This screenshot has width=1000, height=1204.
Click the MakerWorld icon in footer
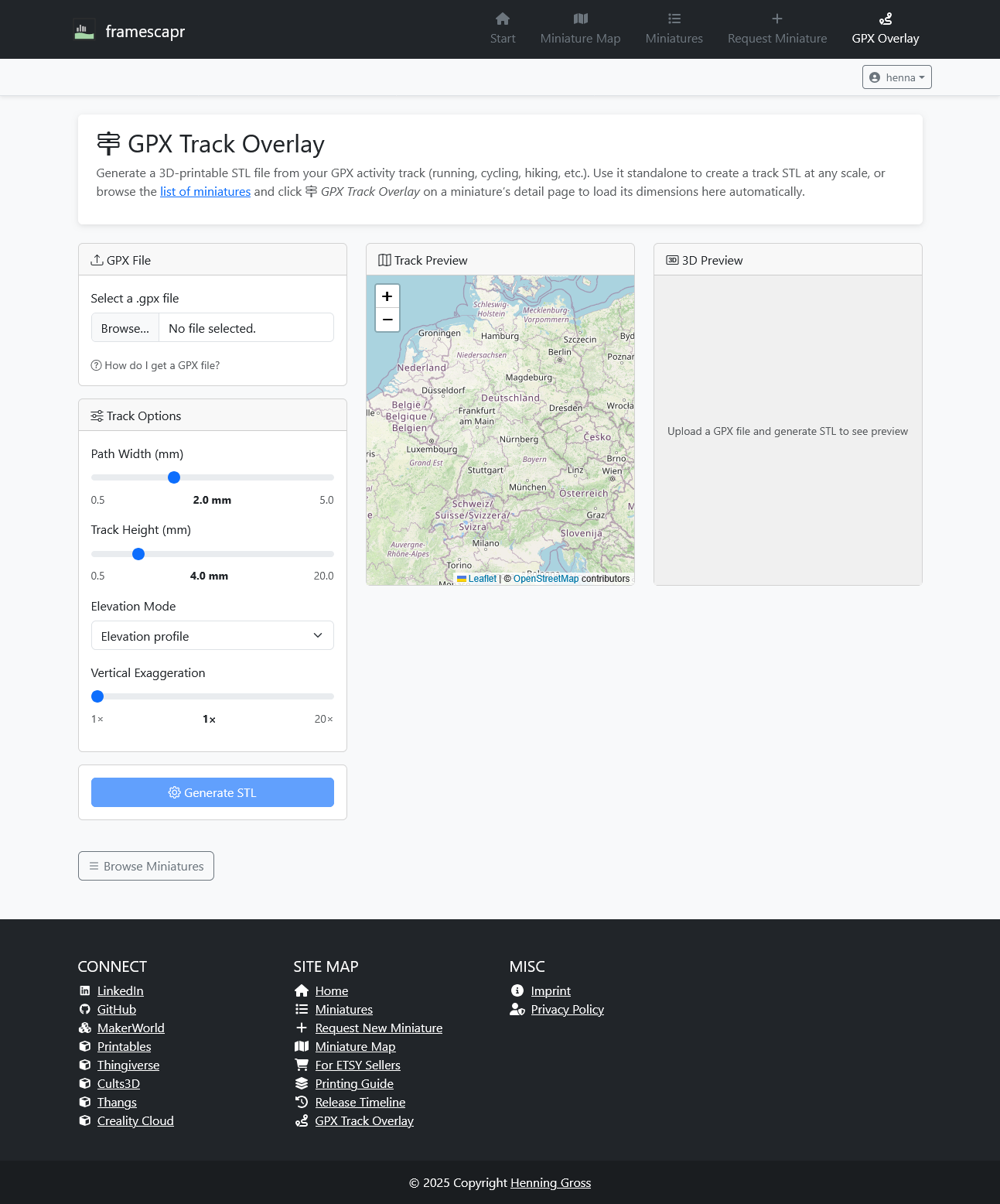point(85,1028)
